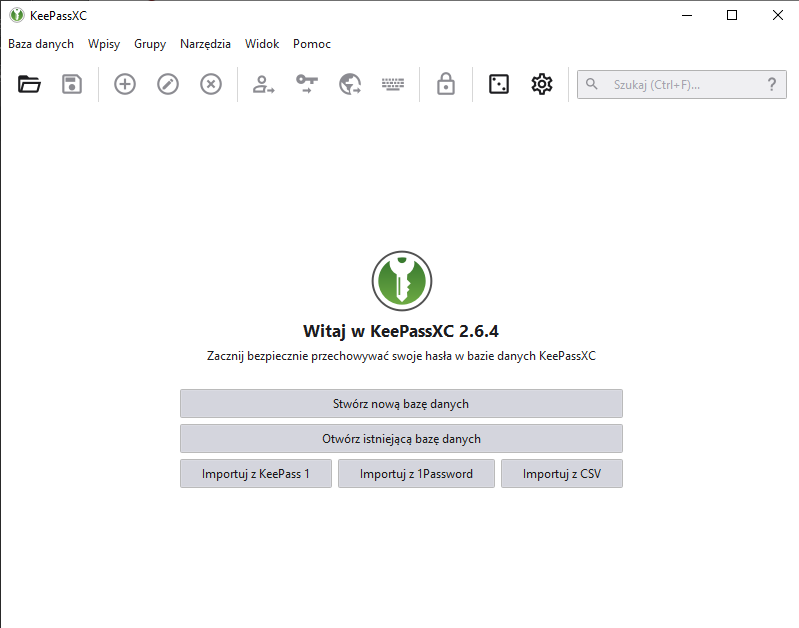This screenshot has width=799, height=628.
Task: Lock database with the padlock icon
Action: tap(446, 84)
